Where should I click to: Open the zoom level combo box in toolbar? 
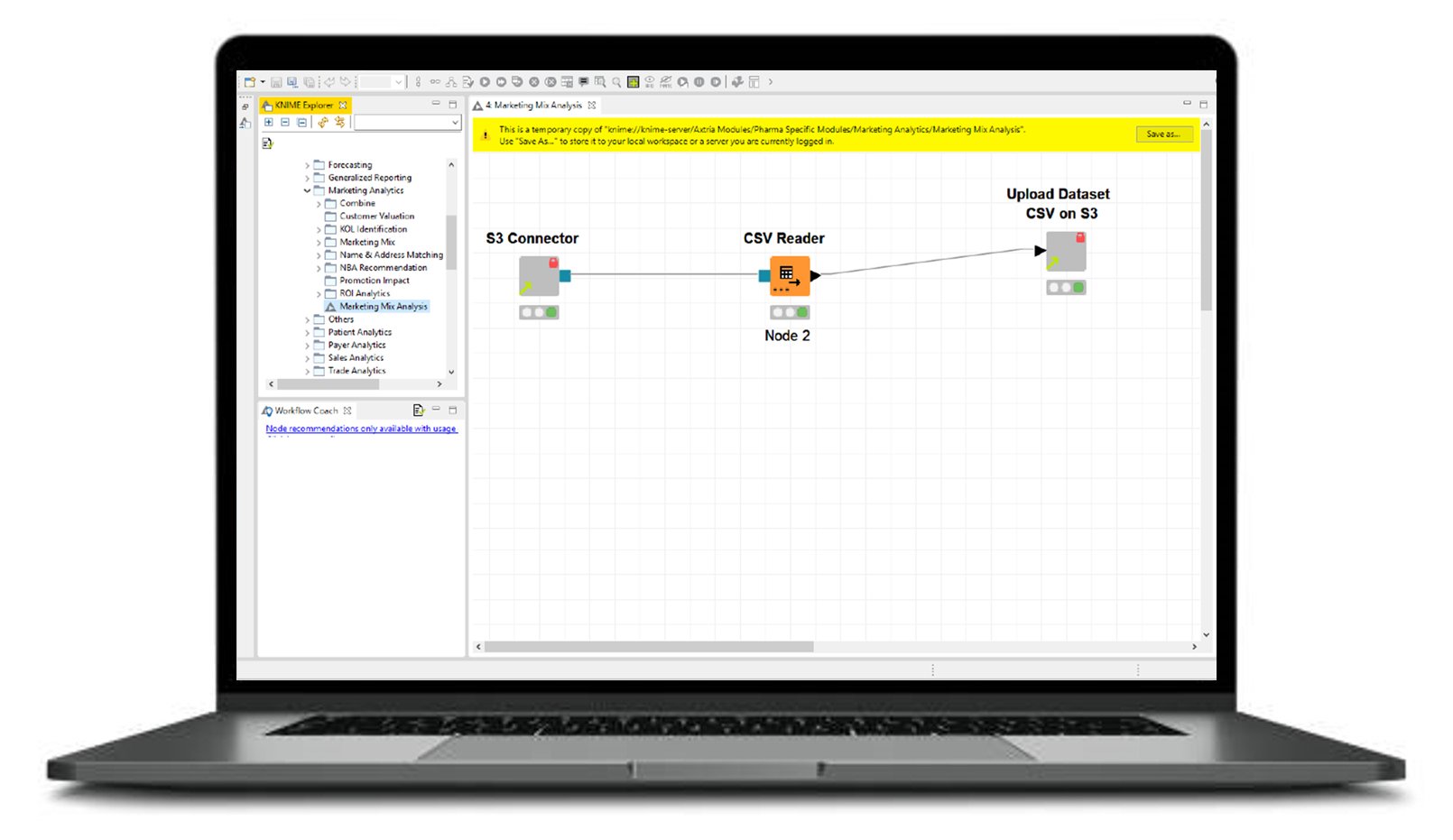tap(381, 82)
